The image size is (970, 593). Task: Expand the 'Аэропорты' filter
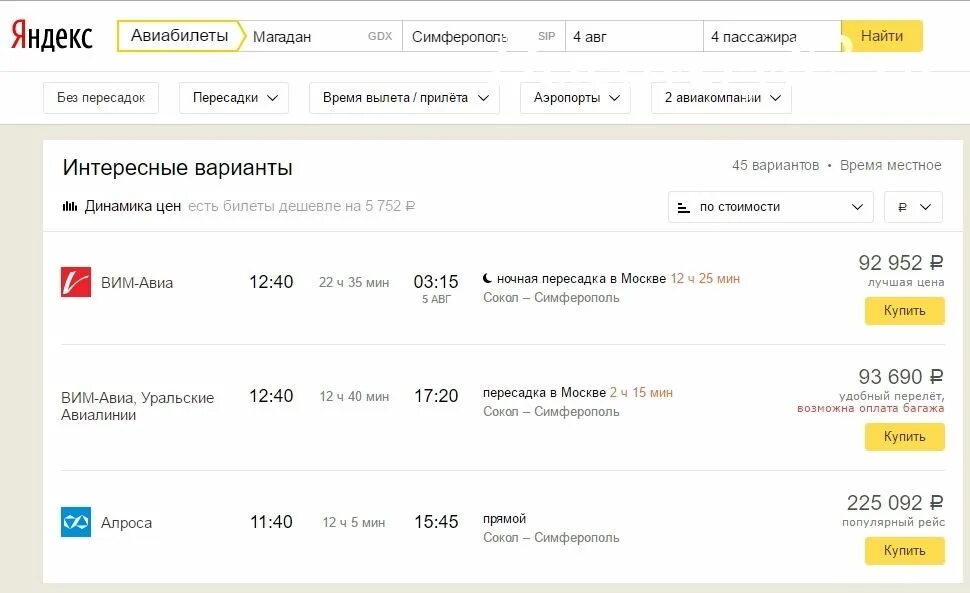[575, 98]
